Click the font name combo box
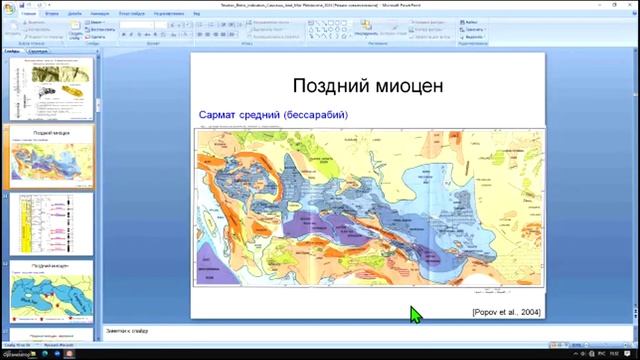Image resolution: width=640 pixels, height=360 pixels. point(136,25)
